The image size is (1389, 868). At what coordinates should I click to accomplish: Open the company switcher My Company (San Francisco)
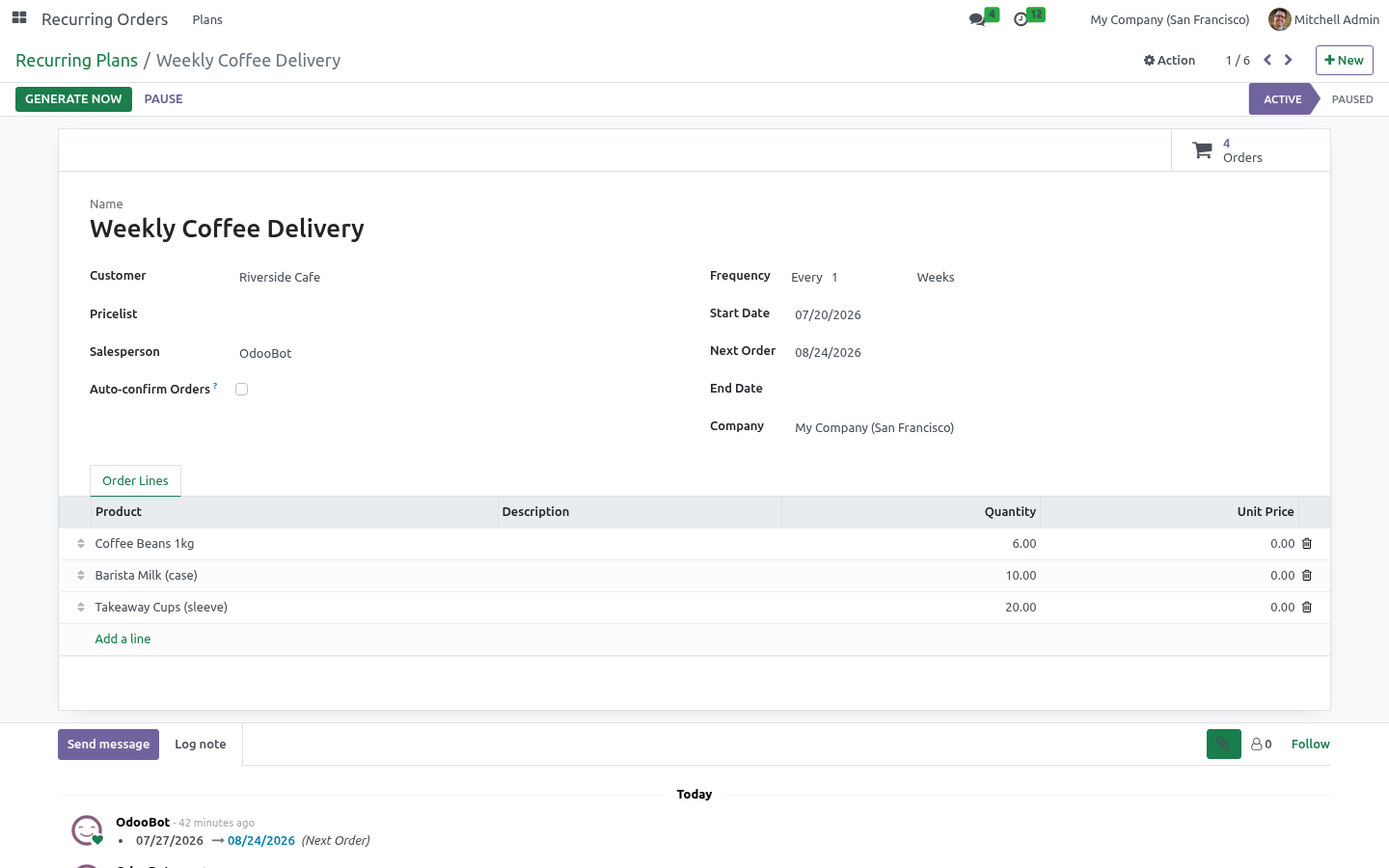coord(1169,19)
